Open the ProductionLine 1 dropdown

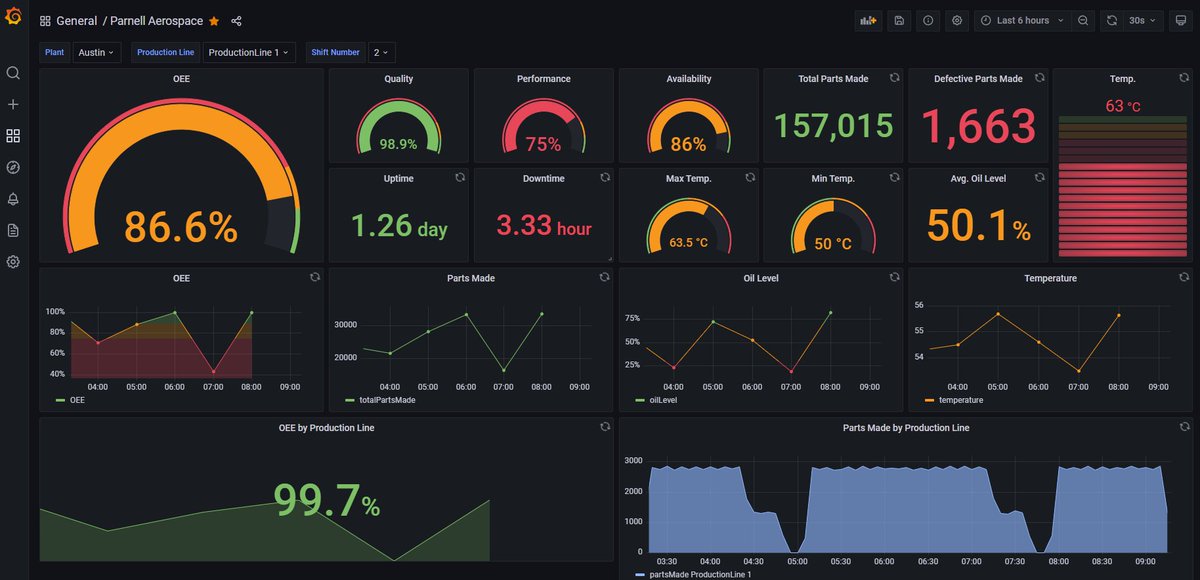click(x=249, y=52)
